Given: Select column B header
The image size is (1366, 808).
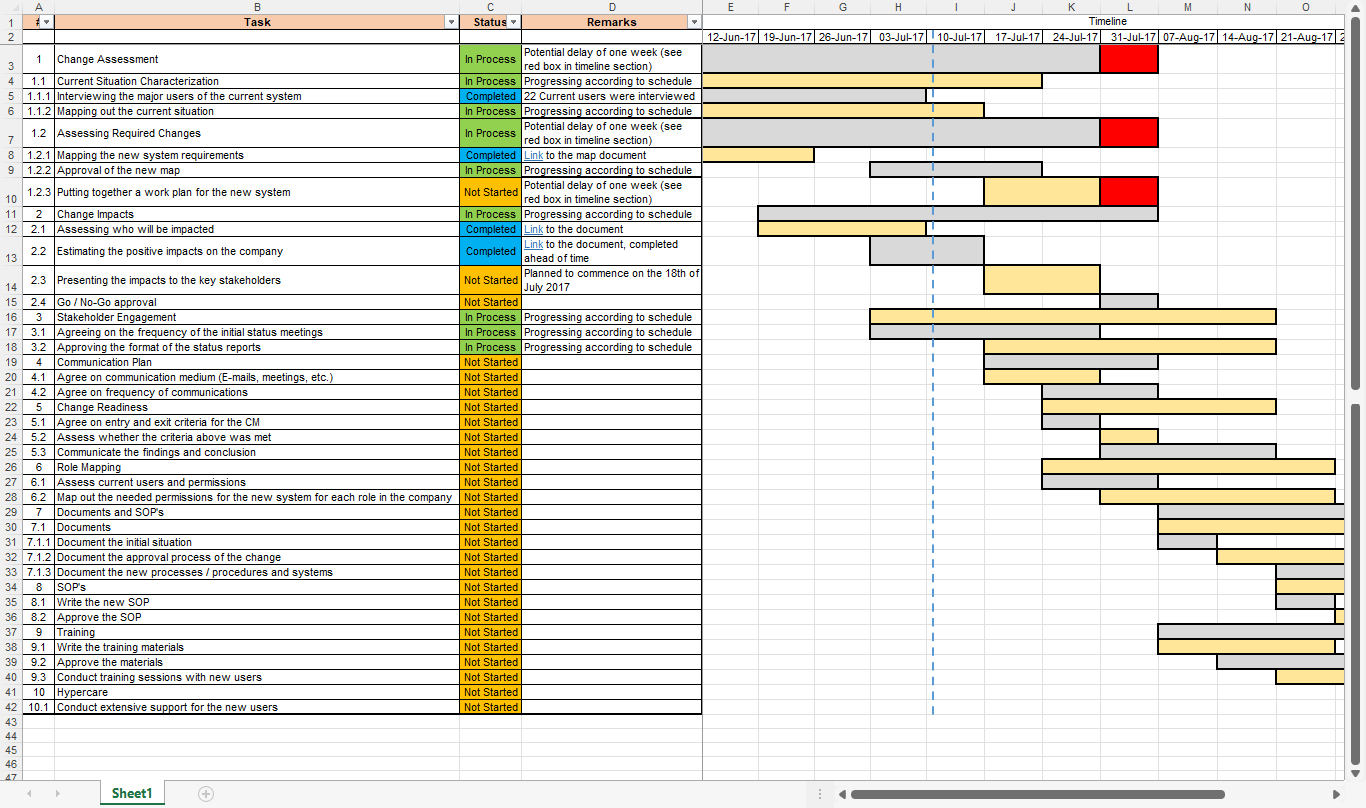Looking at the screenshot, I should click(x=257, y=6).
